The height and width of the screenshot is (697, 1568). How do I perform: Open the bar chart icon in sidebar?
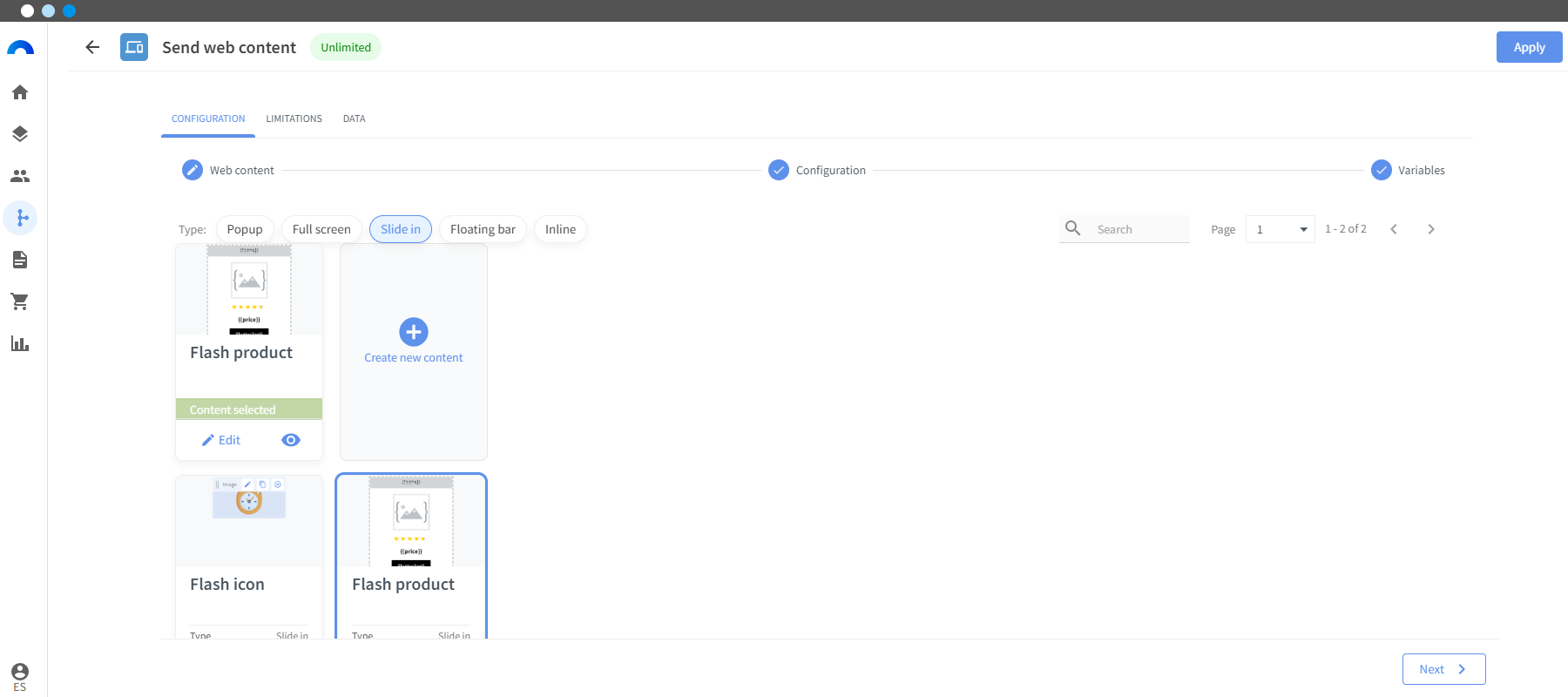[x=20, y=343]
